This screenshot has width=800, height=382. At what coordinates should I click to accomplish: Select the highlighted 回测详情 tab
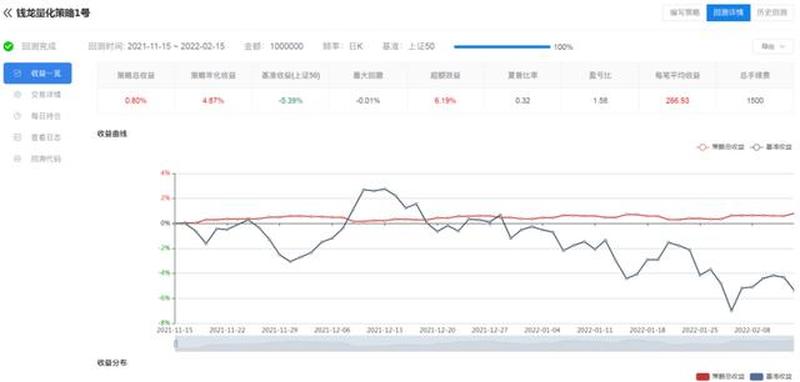(728, 13)
